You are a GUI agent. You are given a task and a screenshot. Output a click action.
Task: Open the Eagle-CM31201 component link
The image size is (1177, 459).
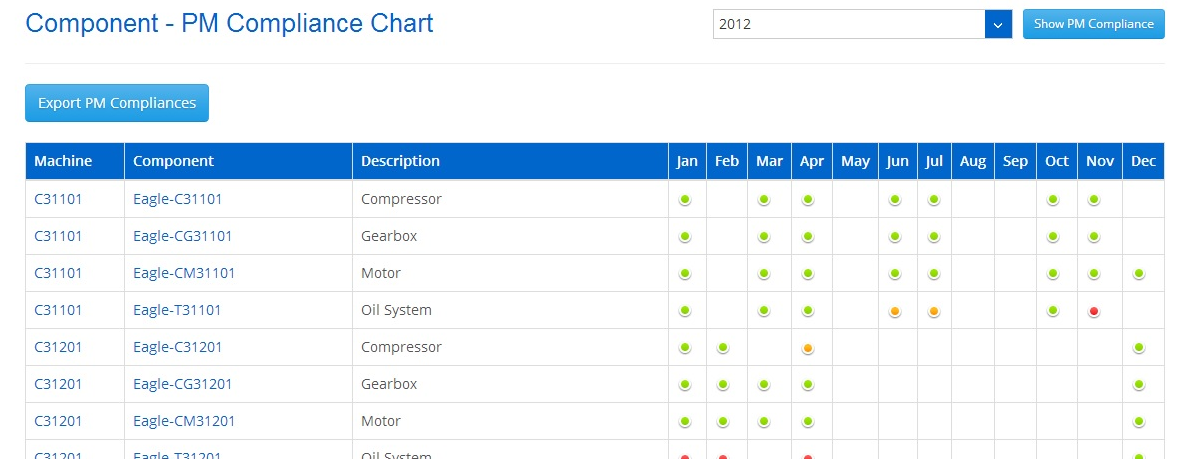tap(184, 421)
